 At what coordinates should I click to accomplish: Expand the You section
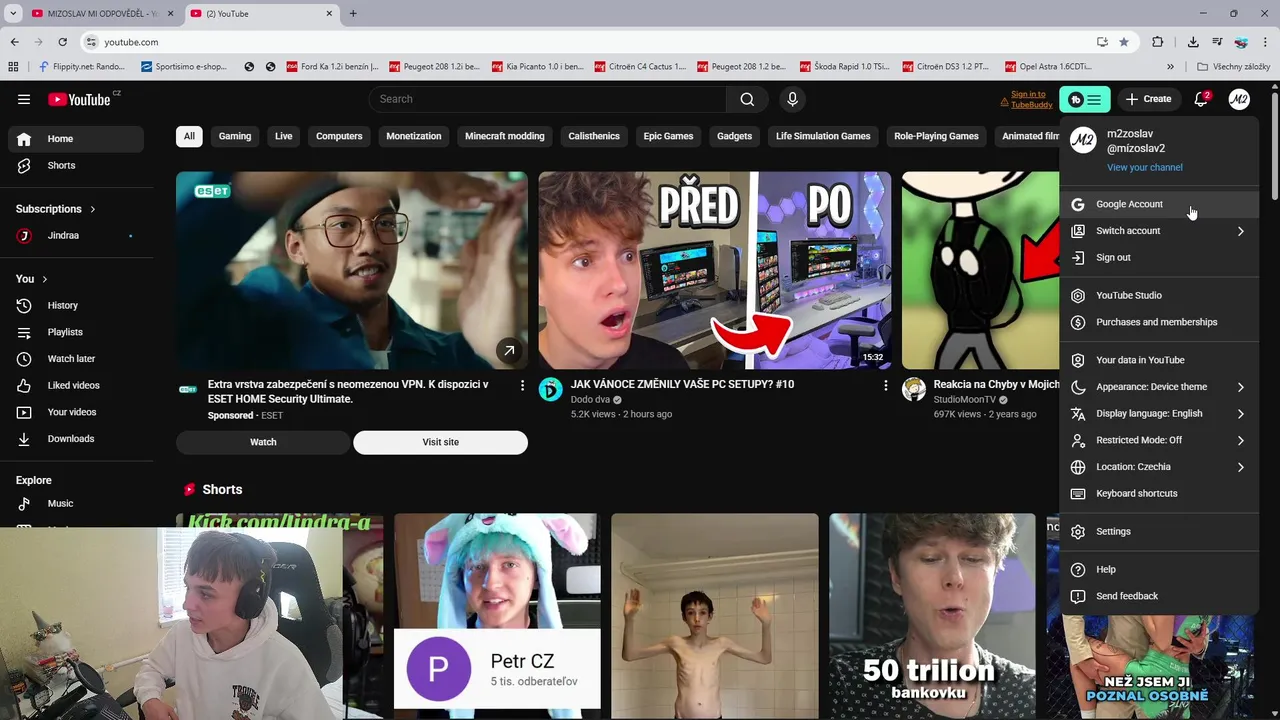click(32, 279)
